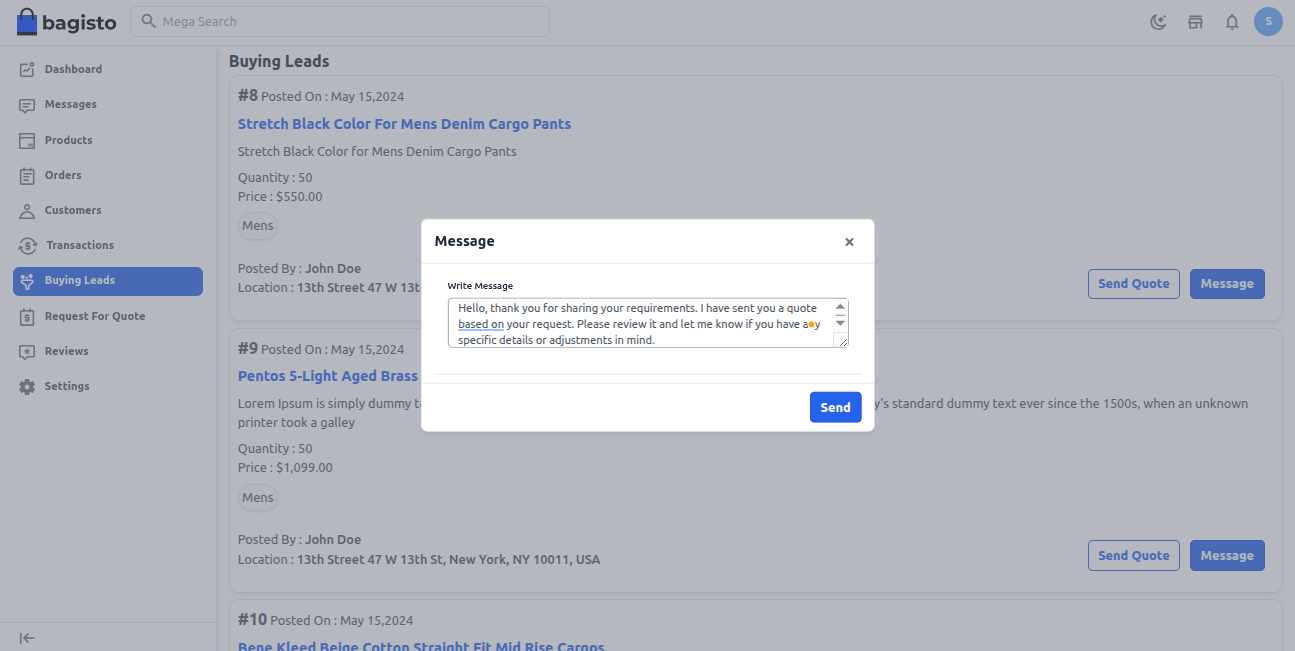Select the Products sidebar icon
Image resolution: width=1295 pixels, height=651 pixels.
click(x=28, y=140)
